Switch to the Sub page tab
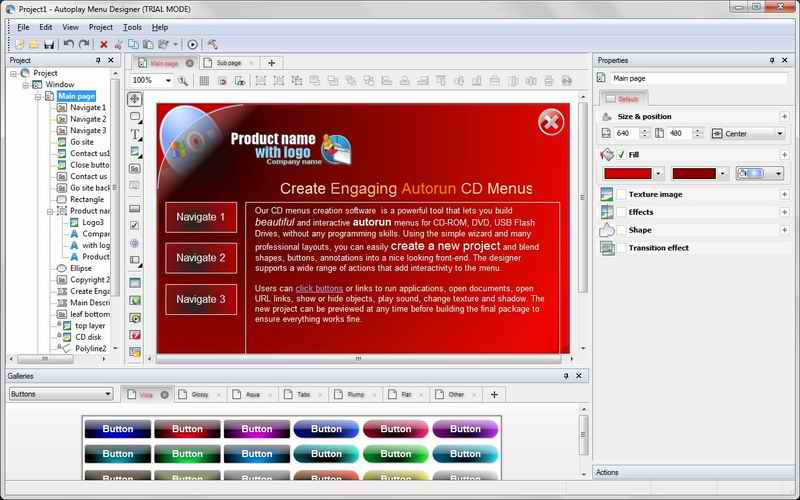This screenshot has width=800, height=500. coord(227,62)
